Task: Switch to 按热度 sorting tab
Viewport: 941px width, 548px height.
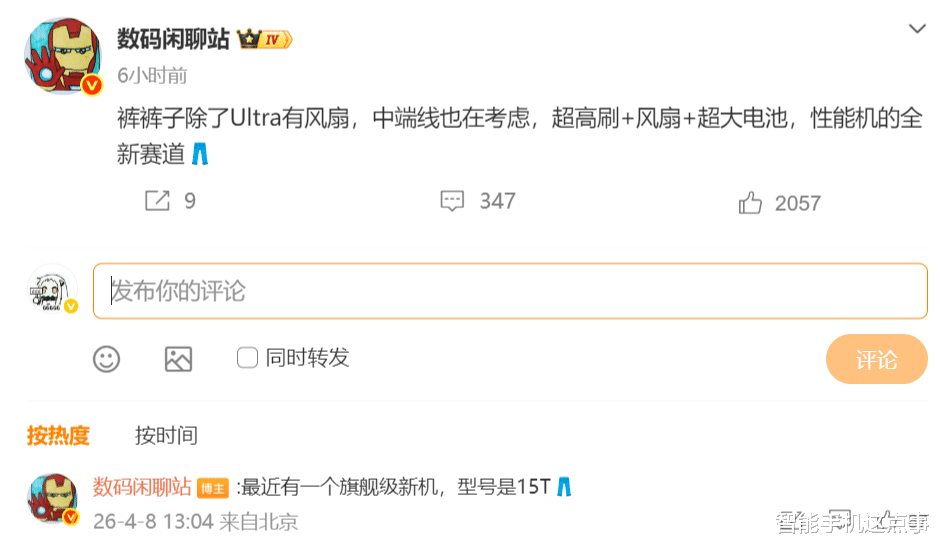Action: [58, 435]
